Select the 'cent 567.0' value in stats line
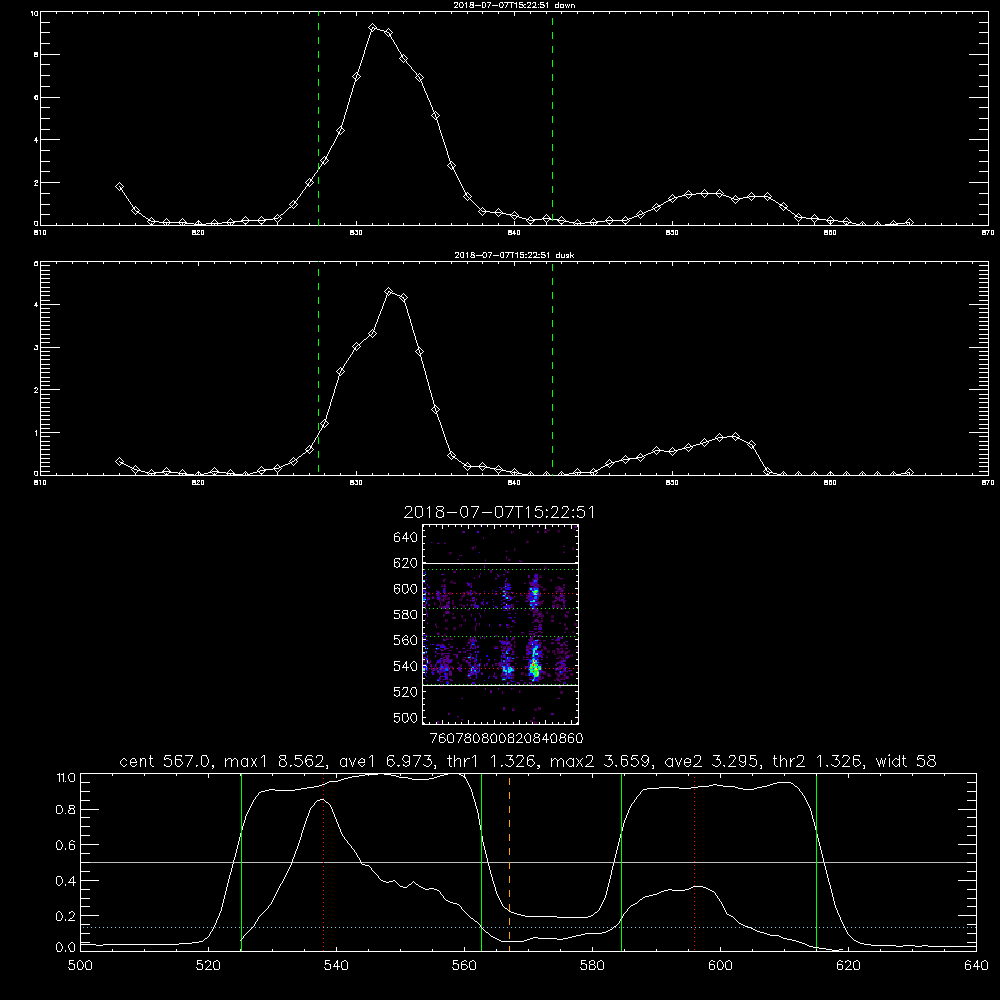This screenshot has width=1000, height=1000. (x=166, y=761)
